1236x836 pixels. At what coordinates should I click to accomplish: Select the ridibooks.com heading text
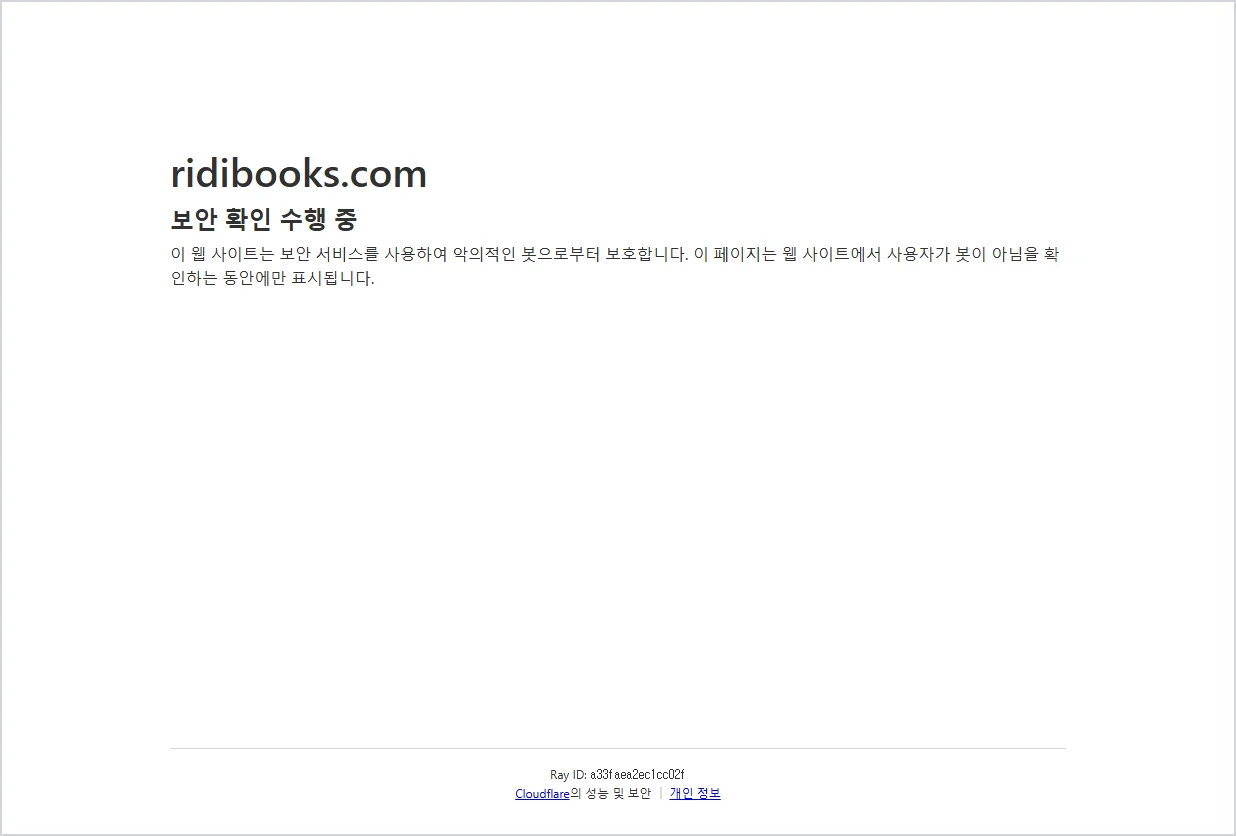299,174
